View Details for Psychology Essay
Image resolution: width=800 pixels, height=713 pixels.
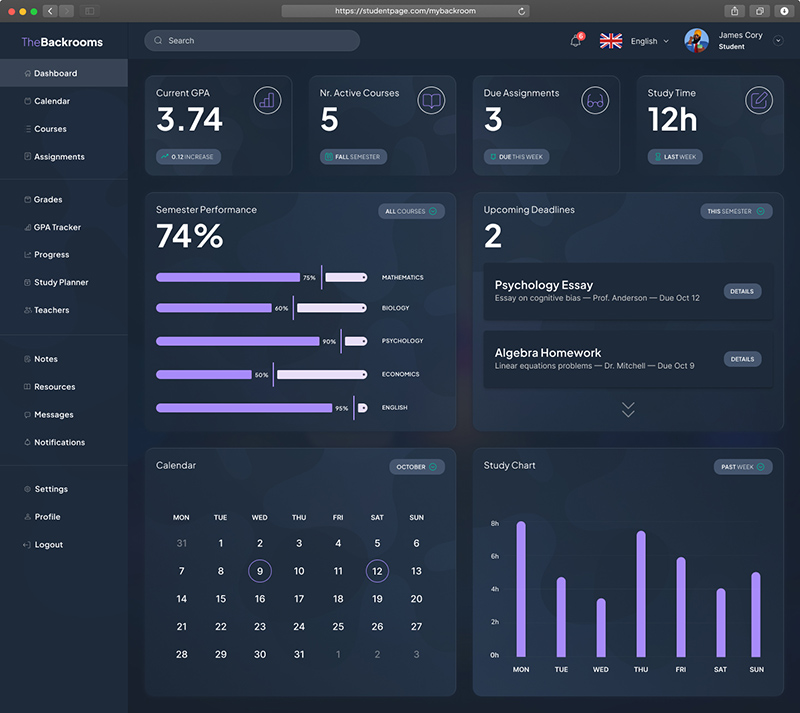pyautogui.click(x=742, y=291)
